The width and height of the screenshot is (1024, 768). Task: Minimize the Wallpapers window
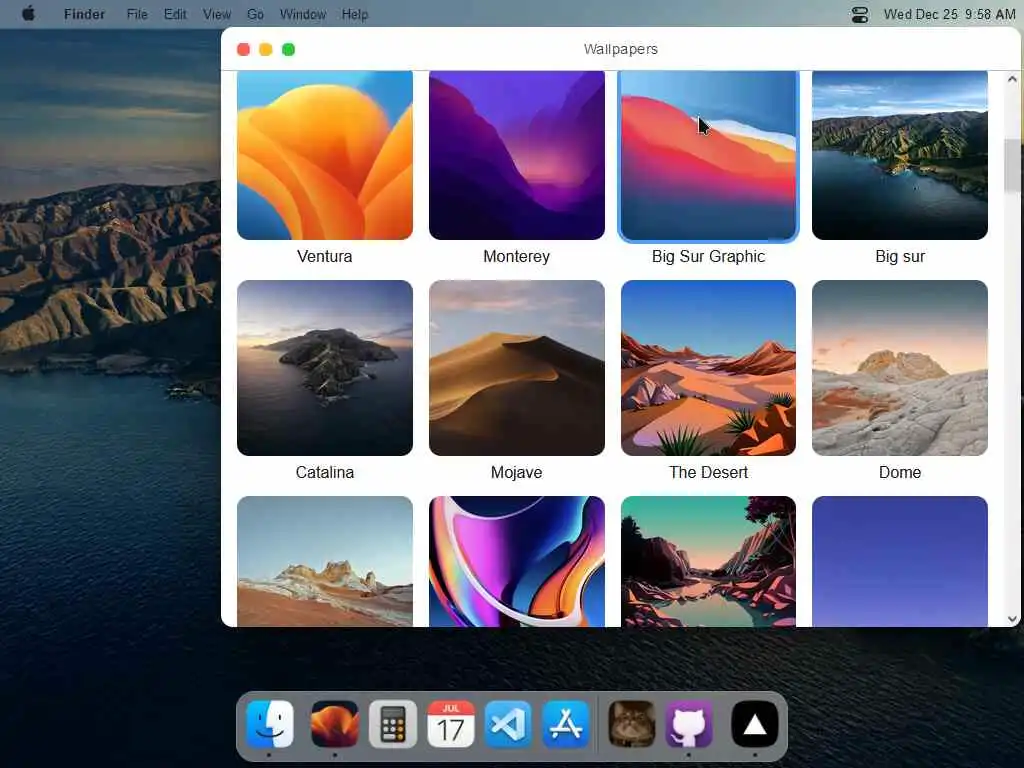[x=266, y=50]
